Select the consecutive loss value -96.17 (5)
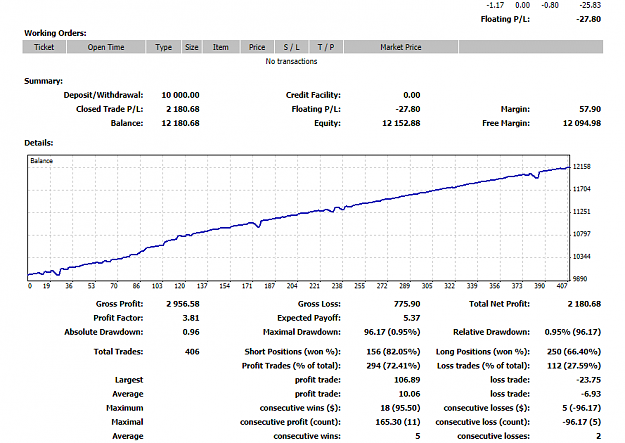 [x=582, y=422]
